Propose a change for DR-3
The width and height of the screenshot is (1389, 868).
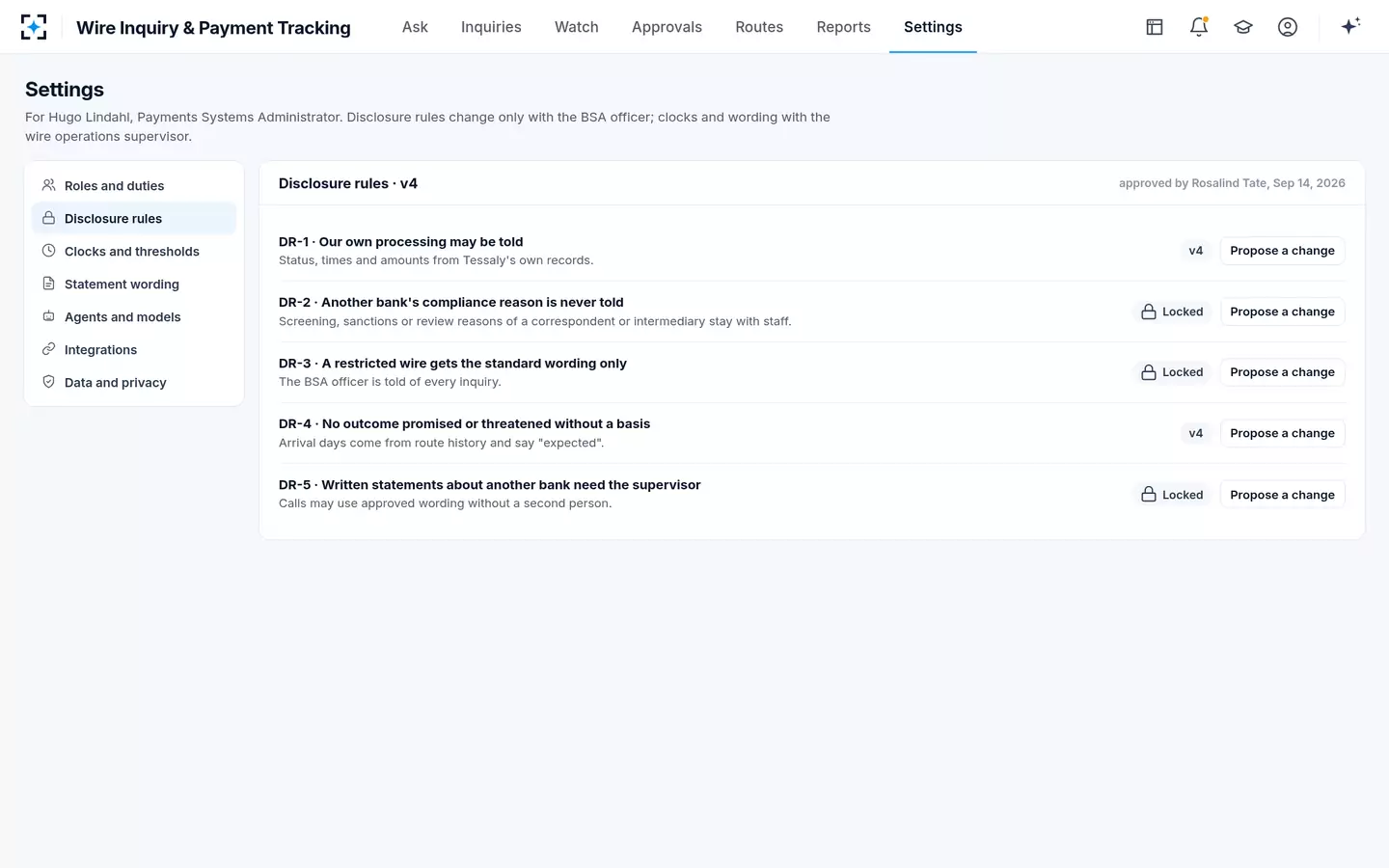click(1282, 372)
